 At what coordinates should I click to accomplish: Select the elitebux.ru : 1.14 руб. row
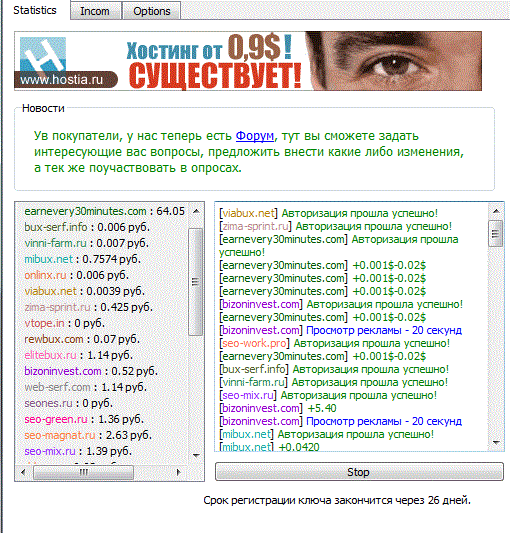[79, 355]
